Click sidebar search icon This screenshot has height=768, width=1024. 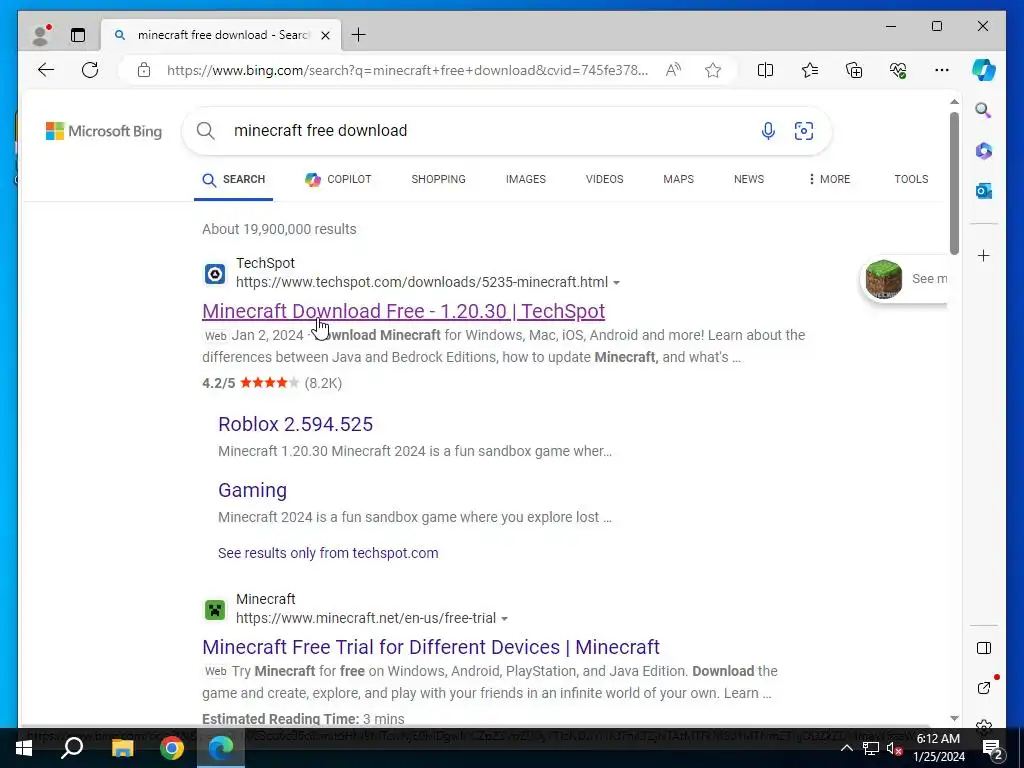984,110
